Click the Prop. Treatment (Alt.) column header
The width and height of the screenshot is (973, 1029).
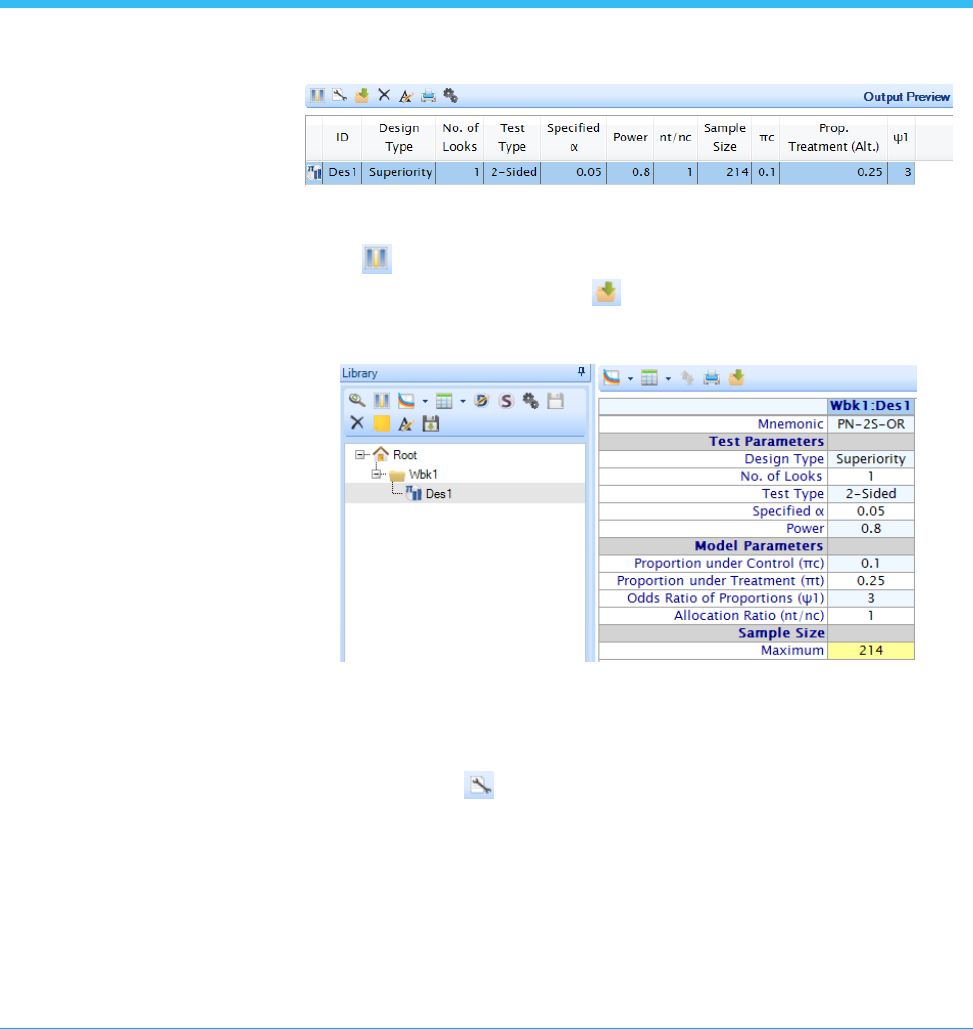(x=833, y=137)
